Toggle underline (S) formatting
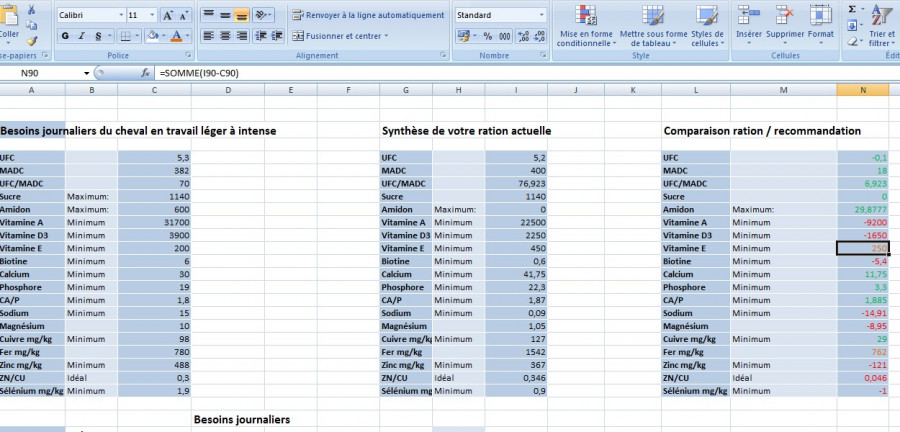Screen dimensions: 900x432 pos(98,36)
